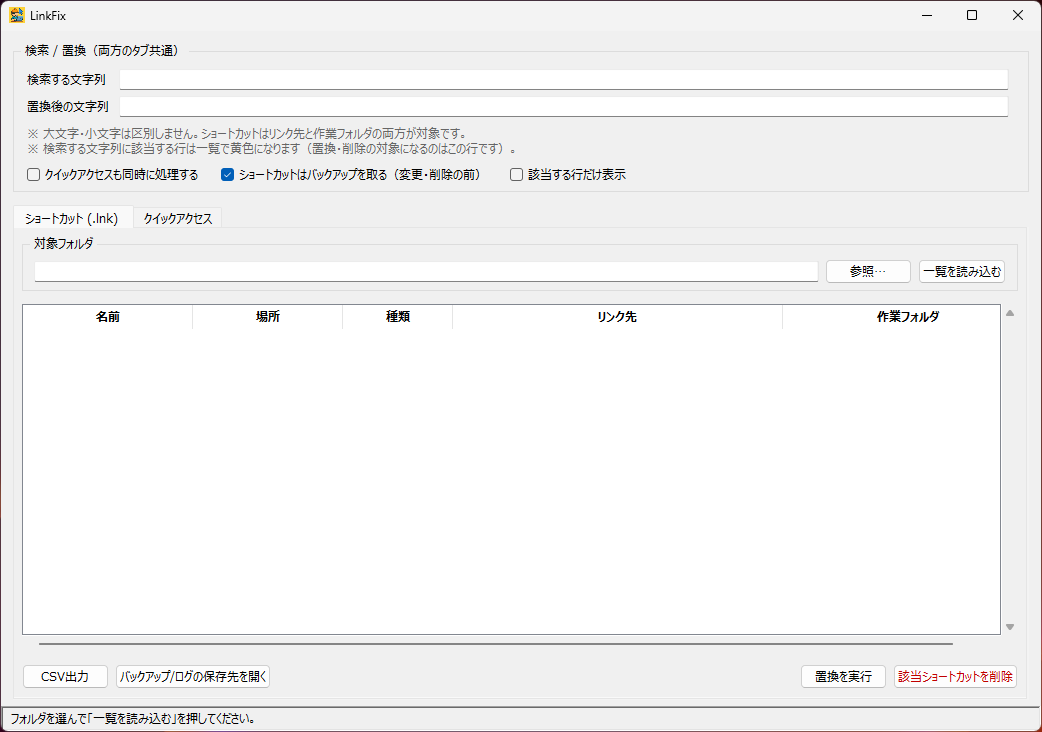The image size is (1042, 732).
Task: Select the ショートカット (.lnk) tab
Action: pyautogui.click(x=72, y=219)
